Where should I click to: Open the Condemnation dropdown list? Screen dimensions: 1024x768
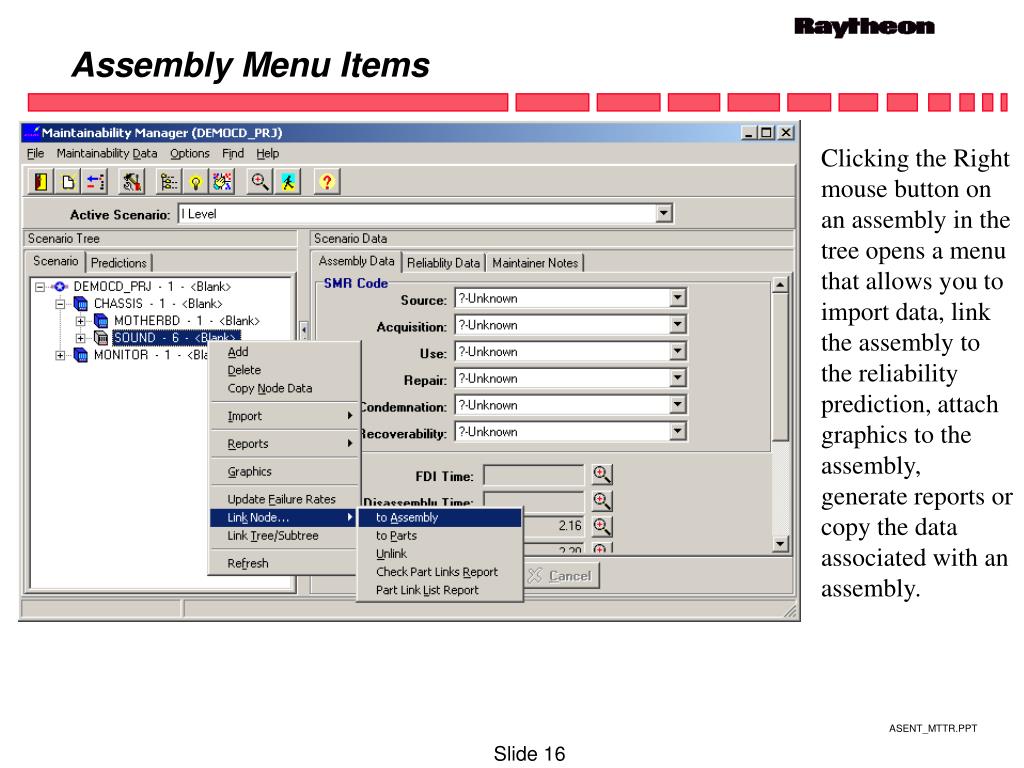(x=678, y=405)
